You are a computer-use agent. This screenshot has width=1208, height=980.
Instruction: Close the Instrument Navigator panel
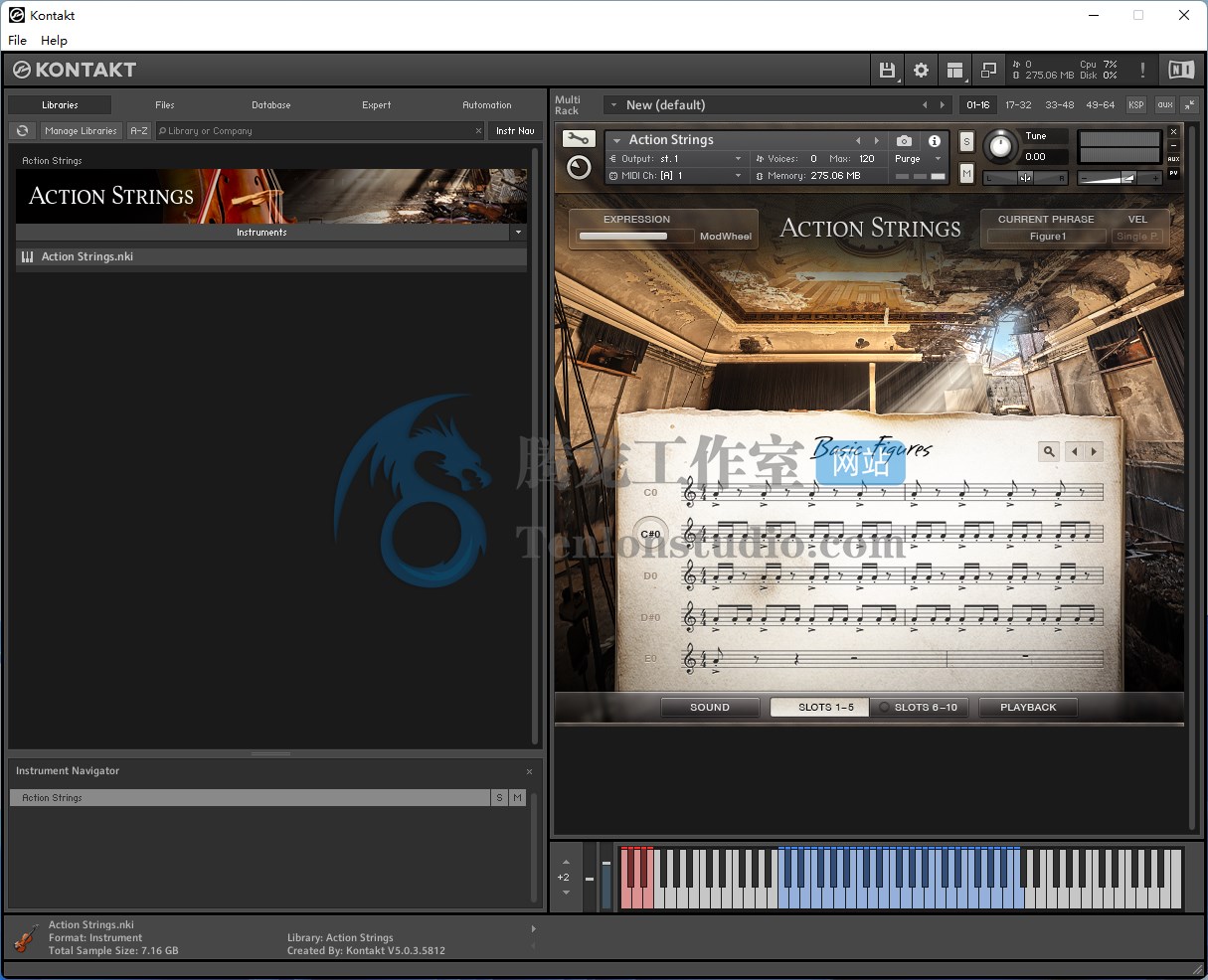pyautogui.click(x=529, y=771)
